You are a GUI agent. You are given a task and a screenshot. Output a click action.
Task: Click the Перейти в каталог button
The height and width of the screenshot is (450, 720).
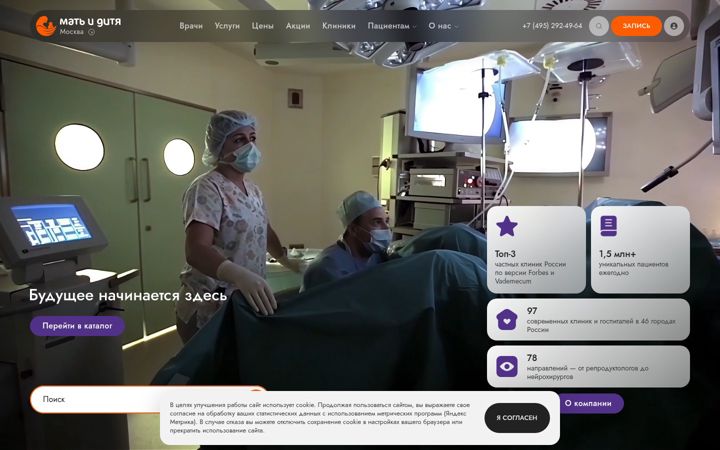click(x=77, y=326)
